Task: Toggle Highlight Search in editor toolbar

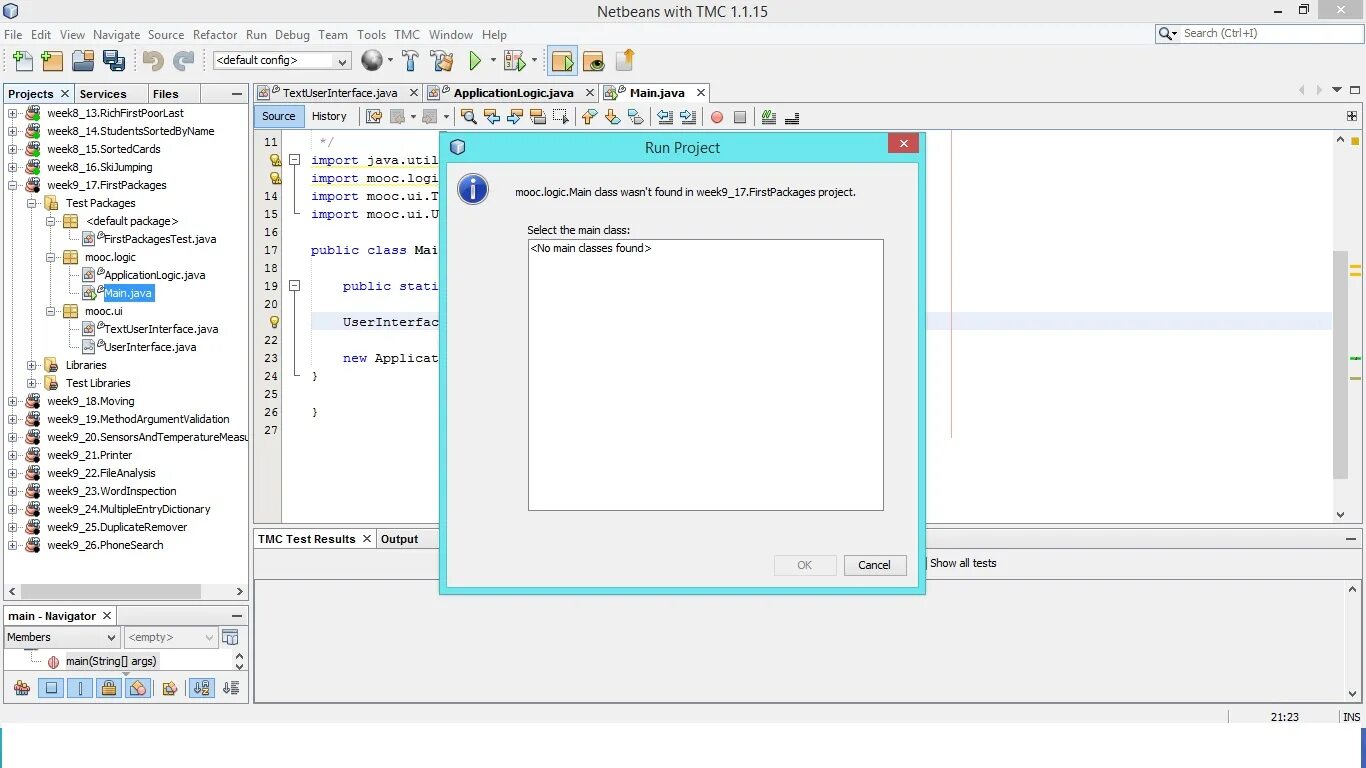Action: [x=537, y=117]
